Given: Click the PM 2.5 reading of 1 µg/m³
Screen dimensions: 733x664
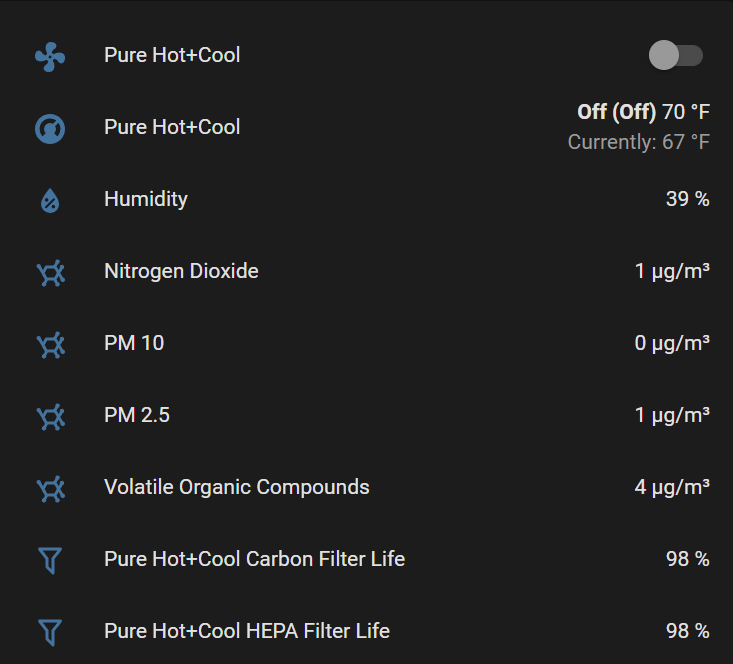Looking at the screenshot, I should pos(672,415).
